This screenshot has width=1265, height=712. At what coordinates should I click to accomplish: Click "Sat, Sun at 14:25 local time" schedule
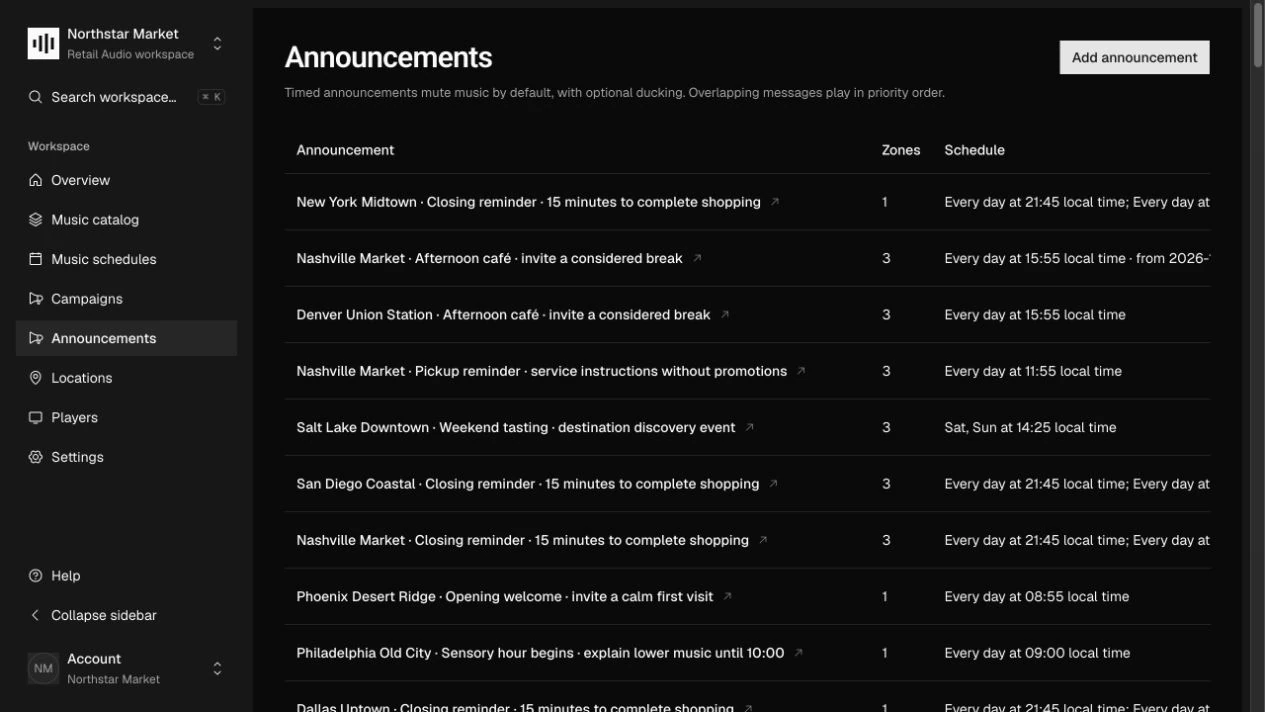coord(1030,427)
